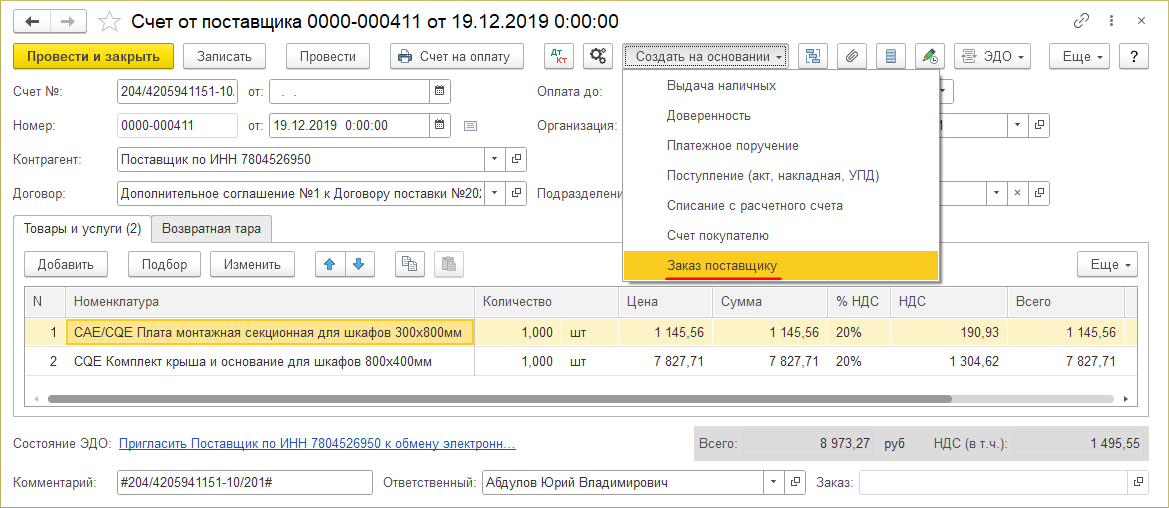
Task: Move row down arrow
Action: click(359, 263)
